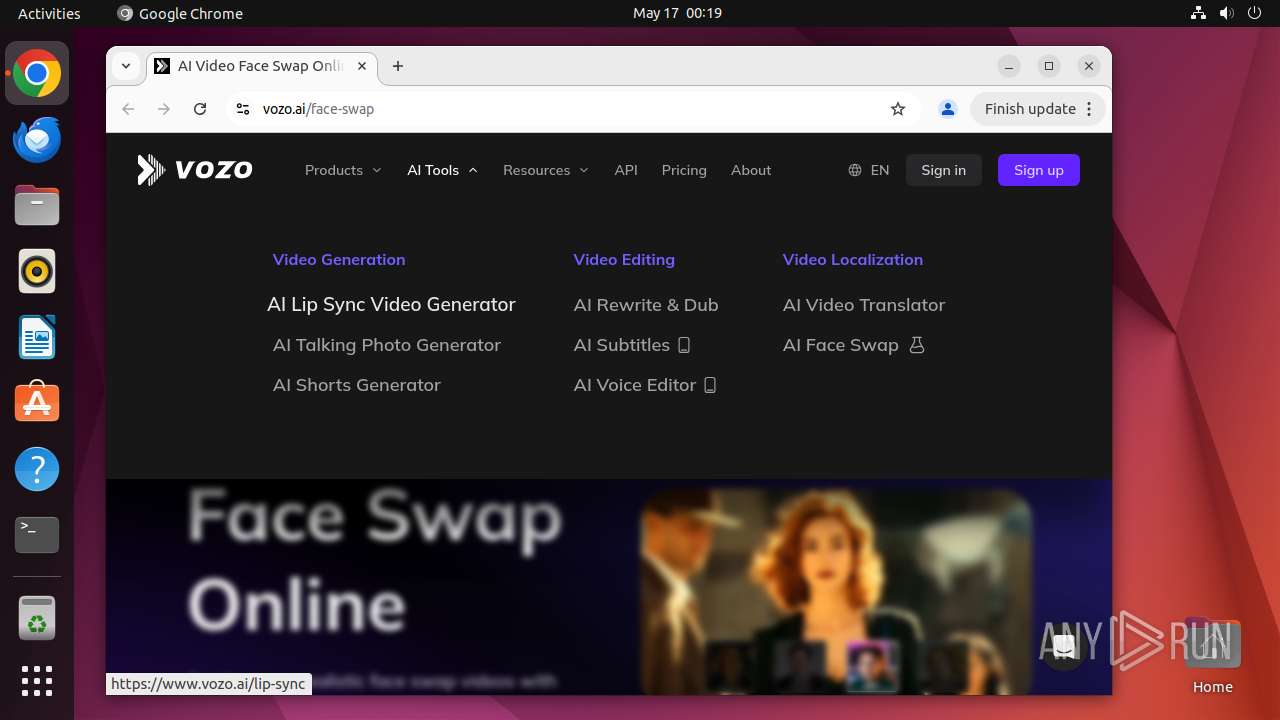Launch Thunderbird mail from the dock
The height and width of the screenshot is (720, 1280).
(37, 140)
